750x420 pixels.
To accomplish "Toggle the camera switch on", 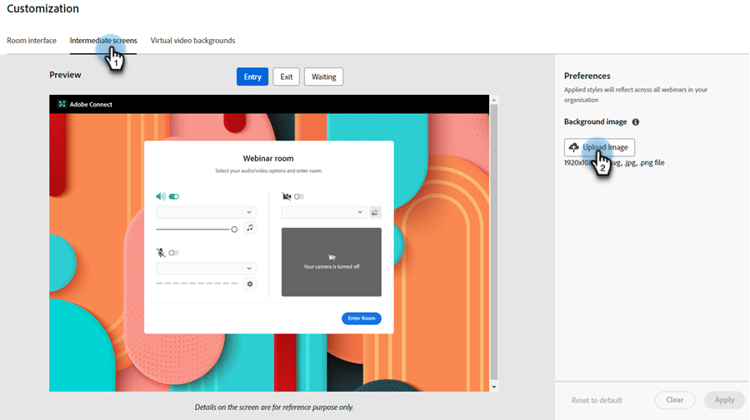I will point(299,197).
